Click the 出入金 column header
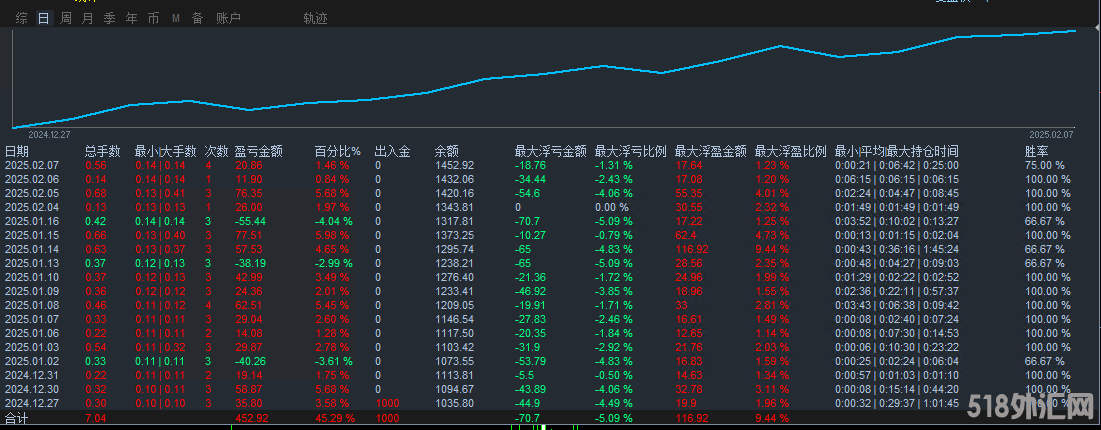Screen dimensions: 1101x430 (x=393, y=152)
